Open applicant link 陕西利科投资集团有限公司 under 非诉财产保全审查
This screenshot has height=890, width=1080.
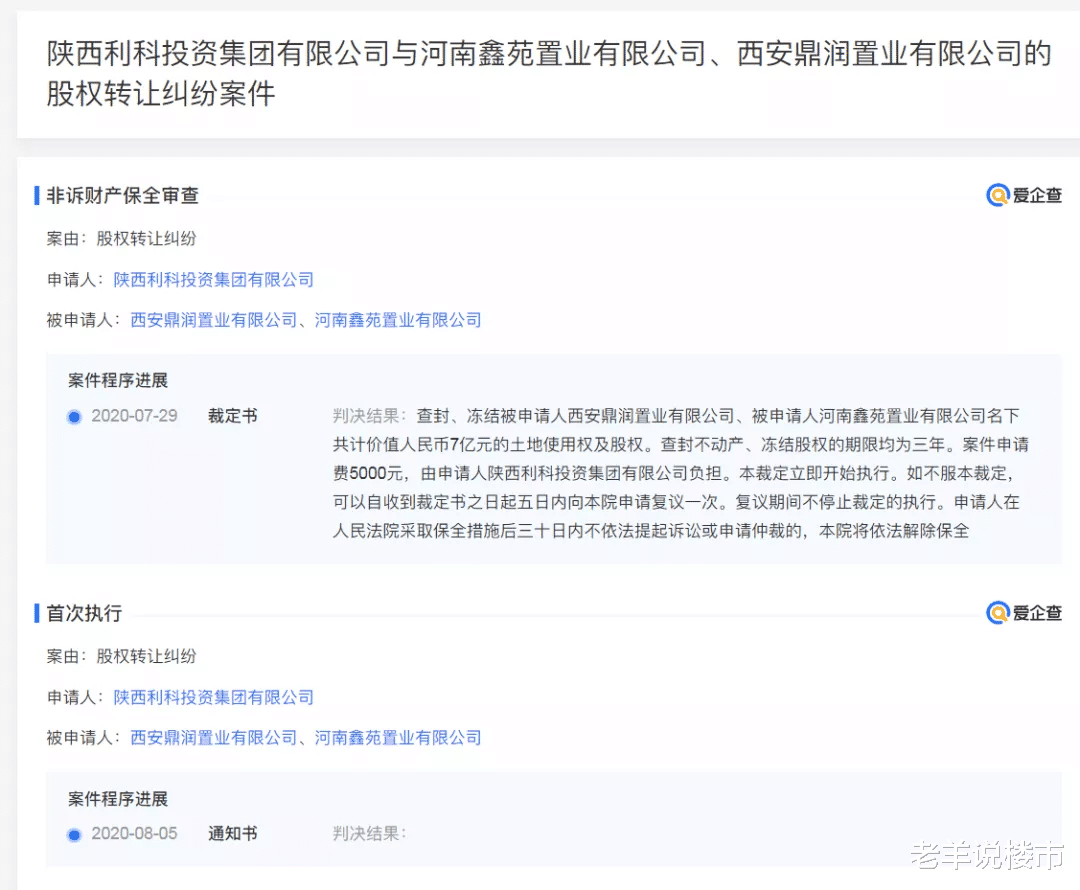[x=214, y=280]
